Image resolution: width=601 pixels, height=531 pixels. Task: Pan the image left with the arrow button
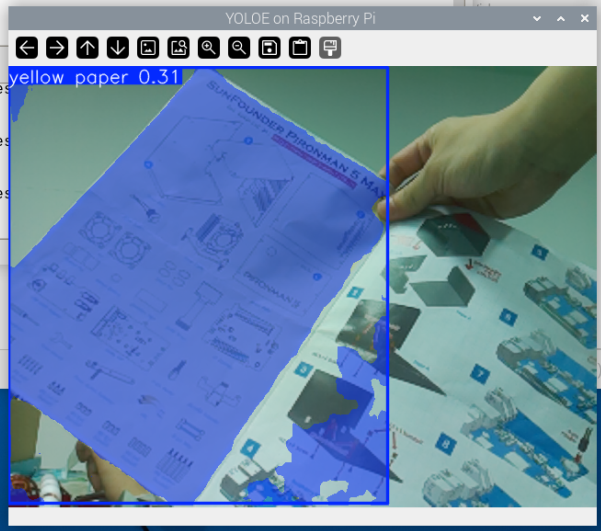[x=27, y=48]
